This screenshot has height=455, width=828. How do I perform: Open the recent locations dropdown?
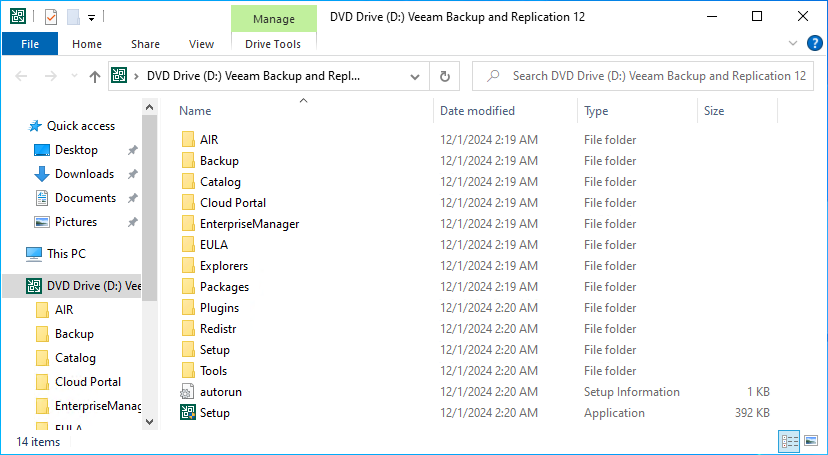point(74,77)
